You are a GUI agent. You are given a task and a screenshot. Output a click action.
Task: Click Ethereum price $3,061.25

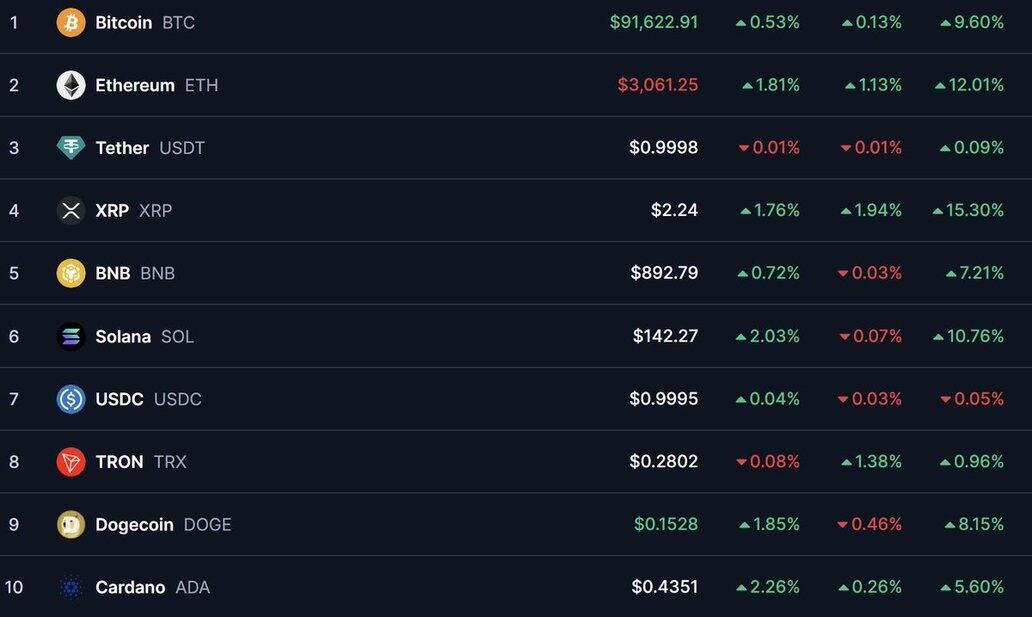658,85
